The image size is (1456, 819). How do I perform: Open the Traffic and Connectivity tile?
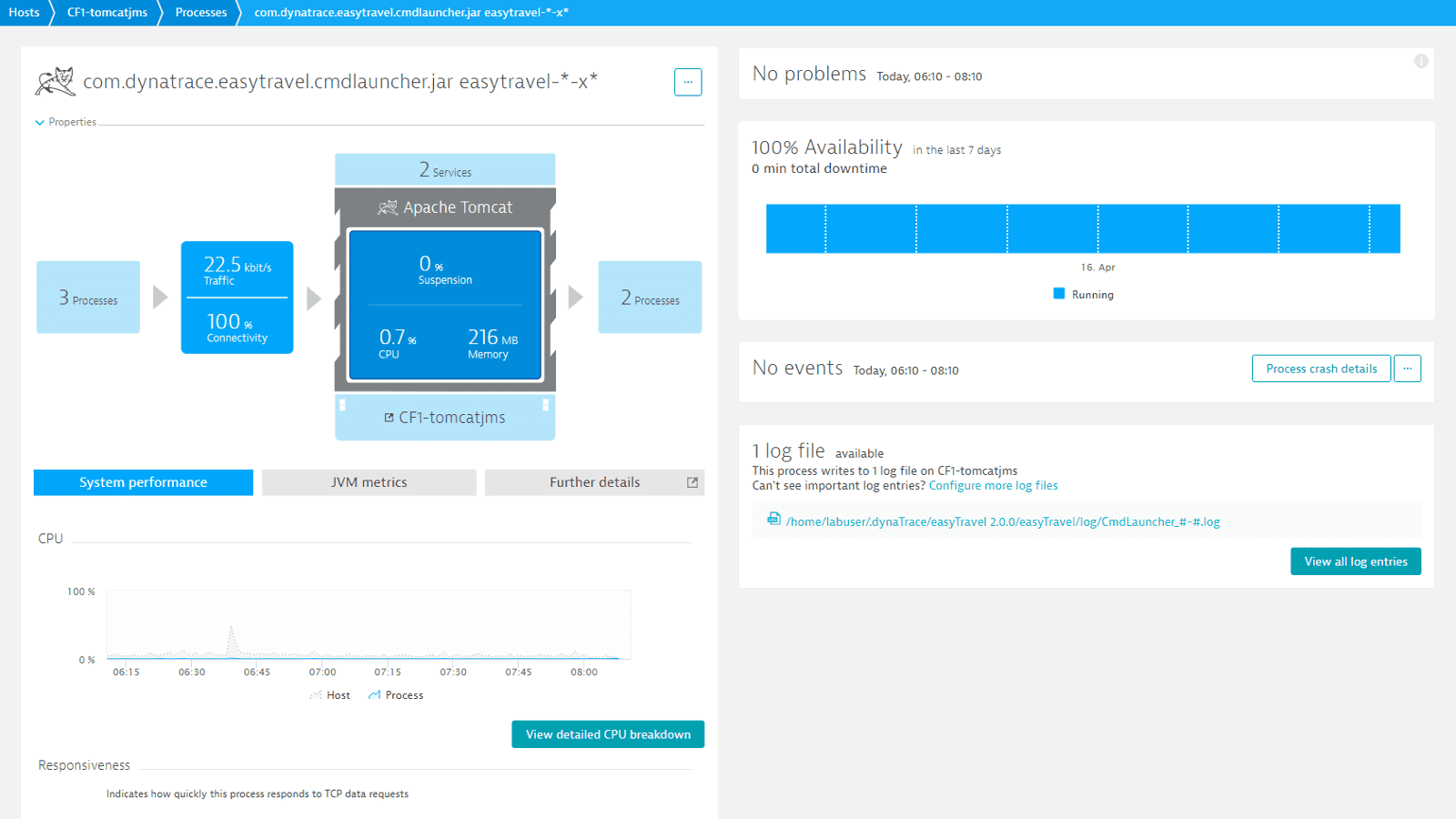click(237, 298)
